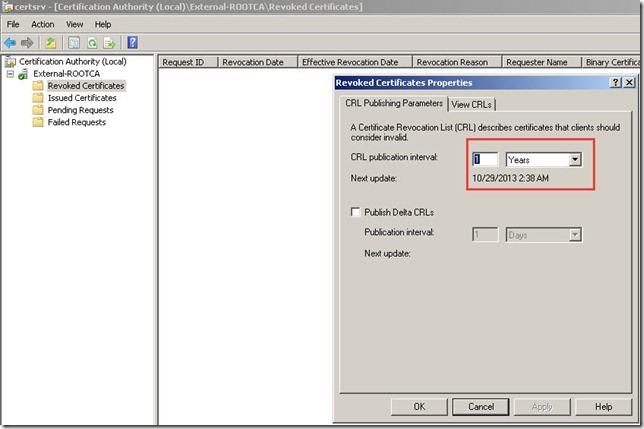Select the External-ROOTCA server icon
This screenshot has height=429, width=644.
(24, 74)
